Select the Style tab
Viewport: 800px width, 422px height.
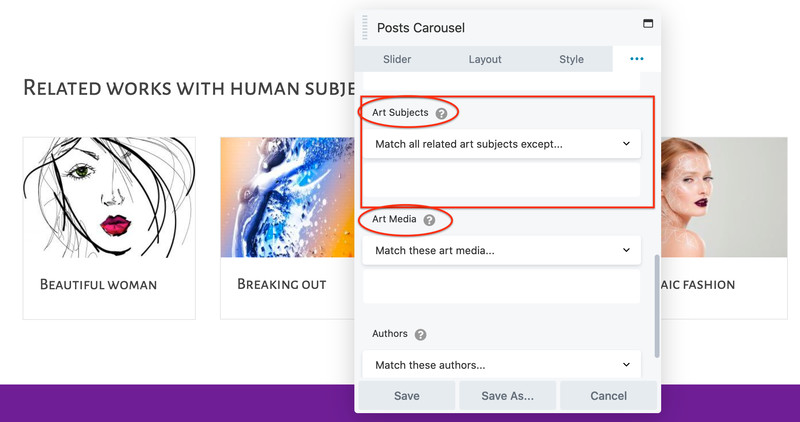coord(571,59)
